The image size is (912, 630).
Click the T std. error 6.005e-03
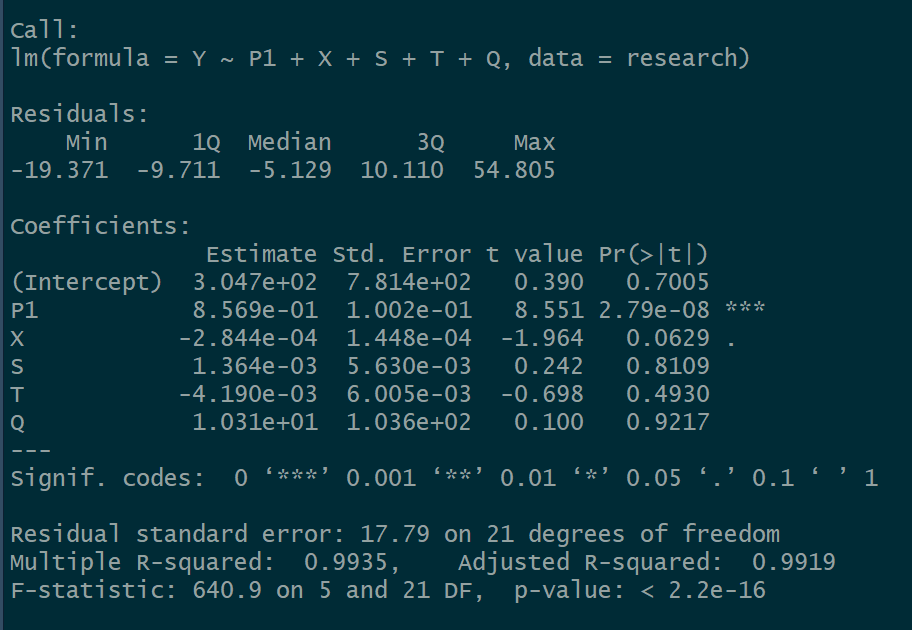[409, 394]
